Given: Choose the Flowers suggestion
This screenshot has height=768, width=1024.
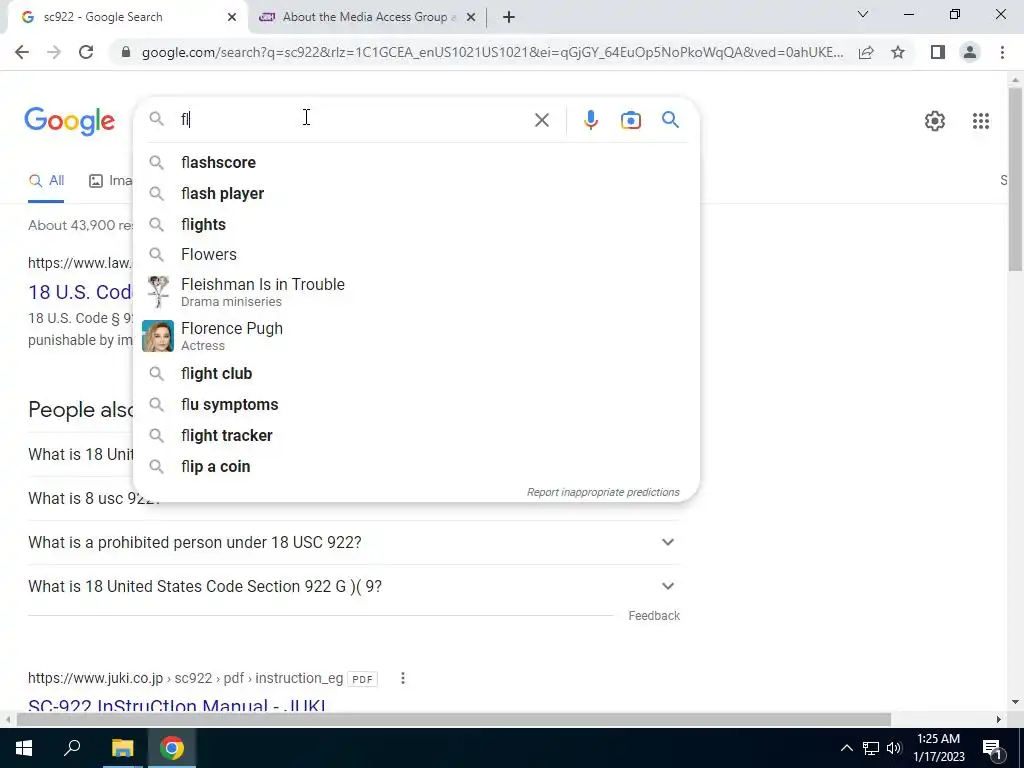Looking at the screenshot, I should click(x=416, y=254).
